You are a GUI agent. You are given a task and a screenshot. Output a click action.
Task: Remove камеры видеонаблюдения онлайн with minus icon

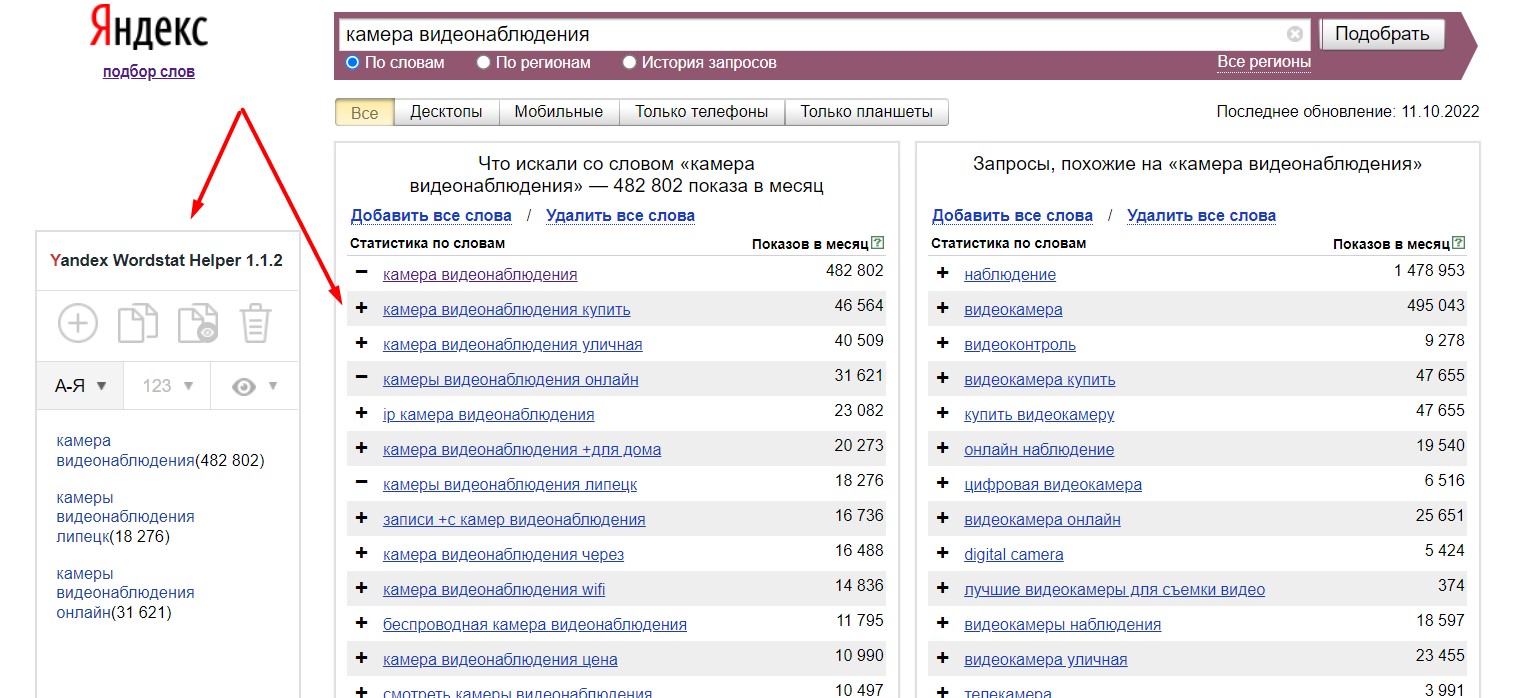[362, 378]
